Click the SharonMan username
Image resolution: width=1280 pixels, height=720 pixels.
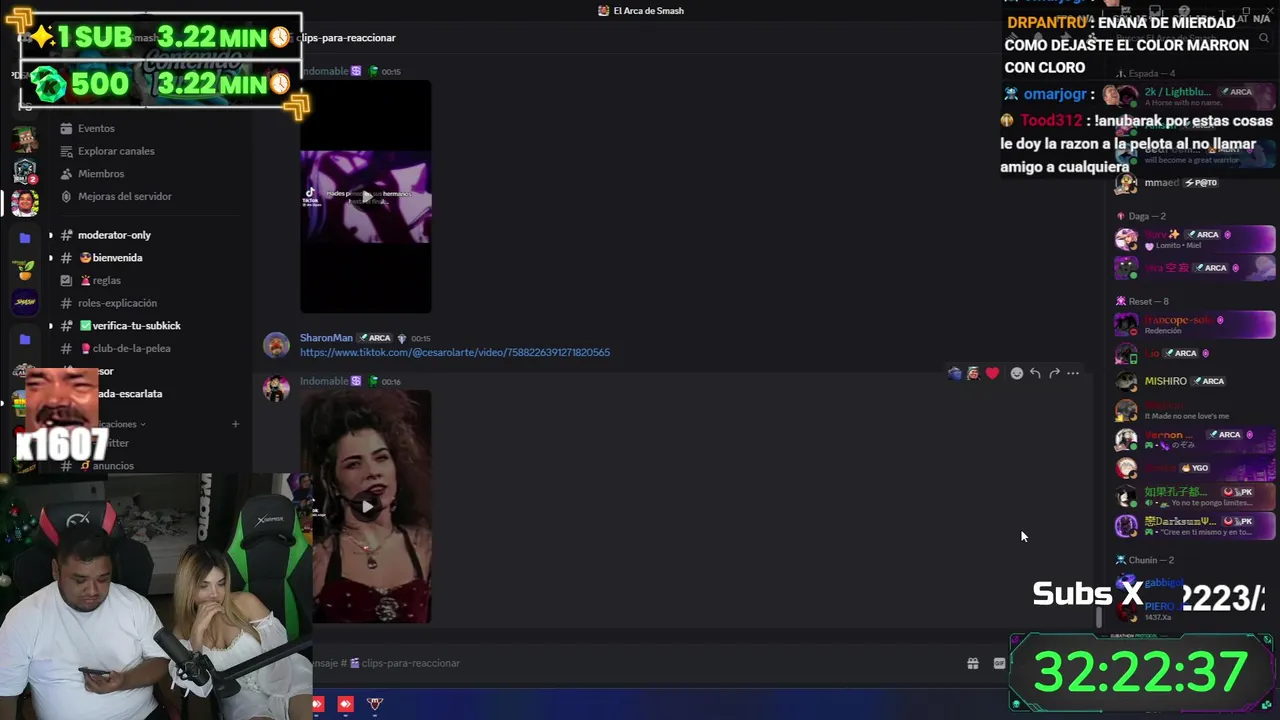click(326, 338)
